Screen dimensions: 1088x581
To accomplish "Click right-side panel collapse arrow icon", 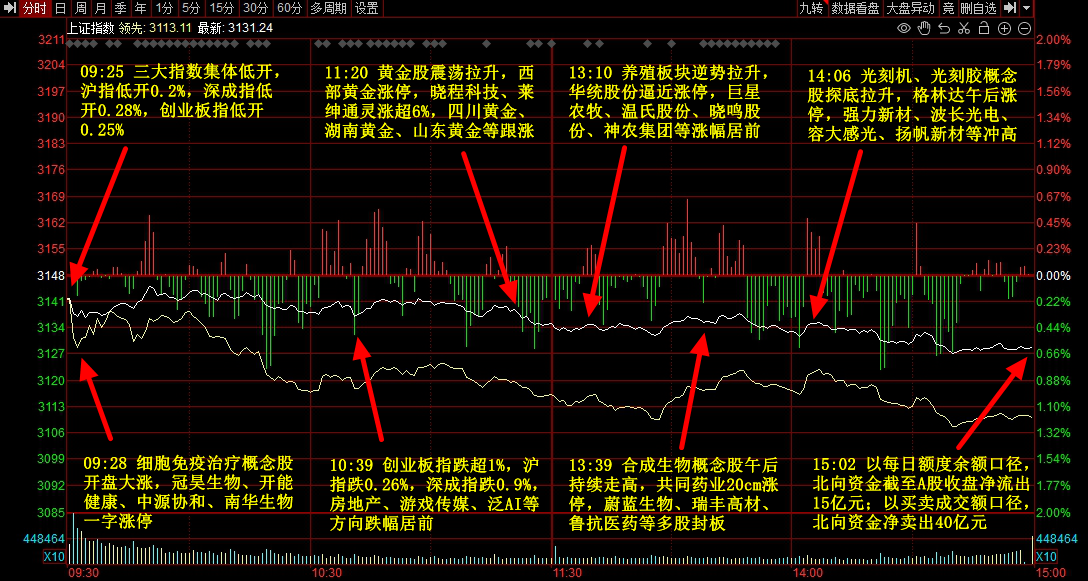I will pyautogui.click(x=1009, y=8).
